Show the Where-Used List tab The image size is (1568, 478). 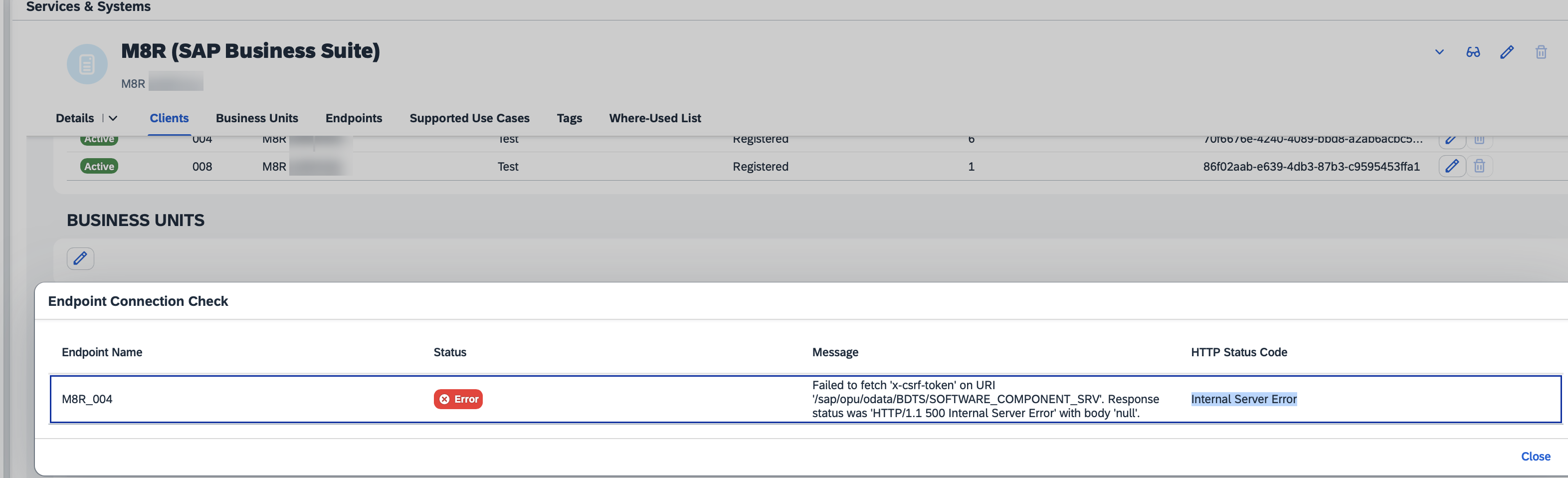pos(655,118)
